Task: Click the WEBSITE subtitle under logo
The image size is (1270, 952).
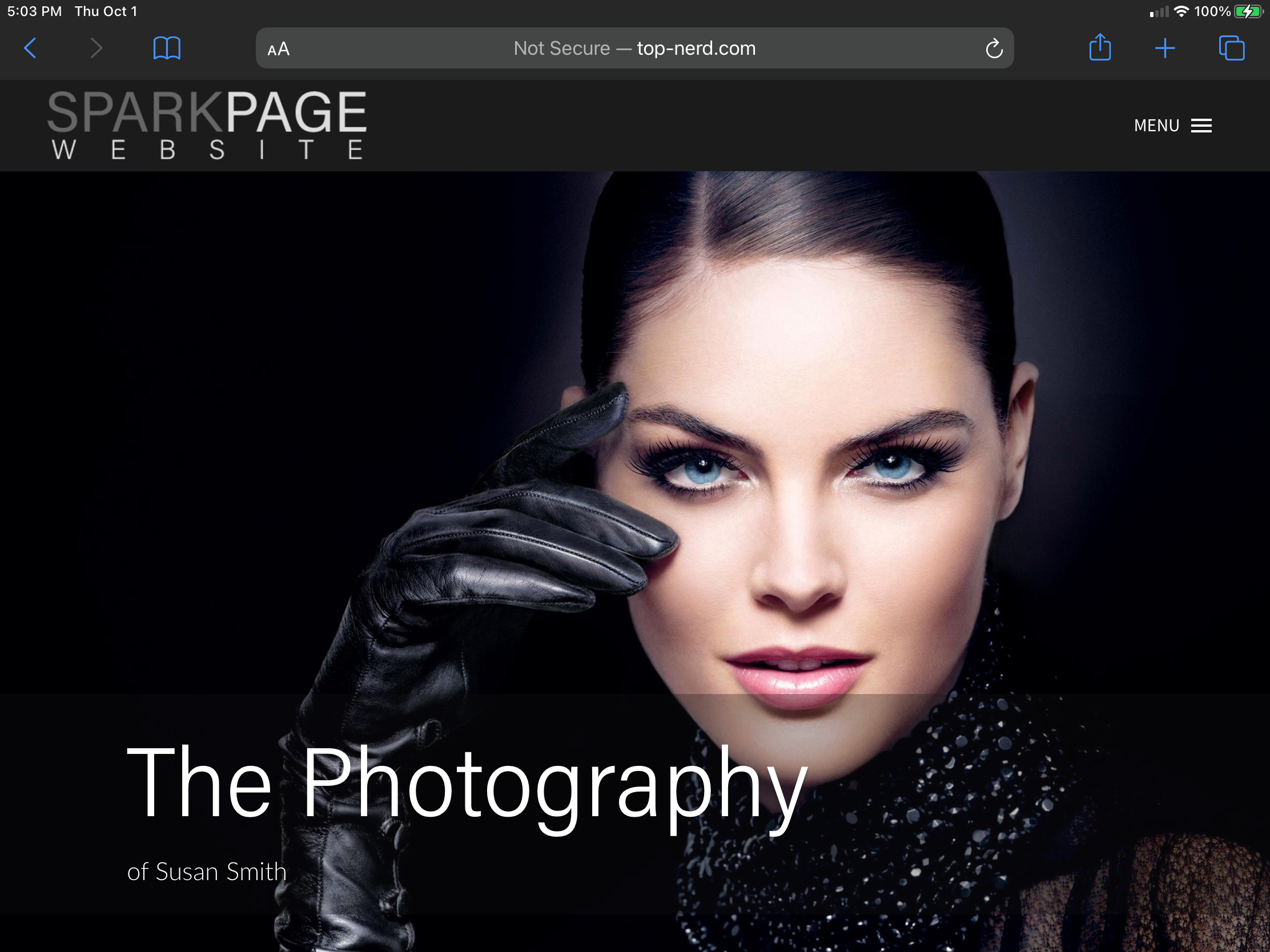Action: pyautogui.click(x=207, y=150)
